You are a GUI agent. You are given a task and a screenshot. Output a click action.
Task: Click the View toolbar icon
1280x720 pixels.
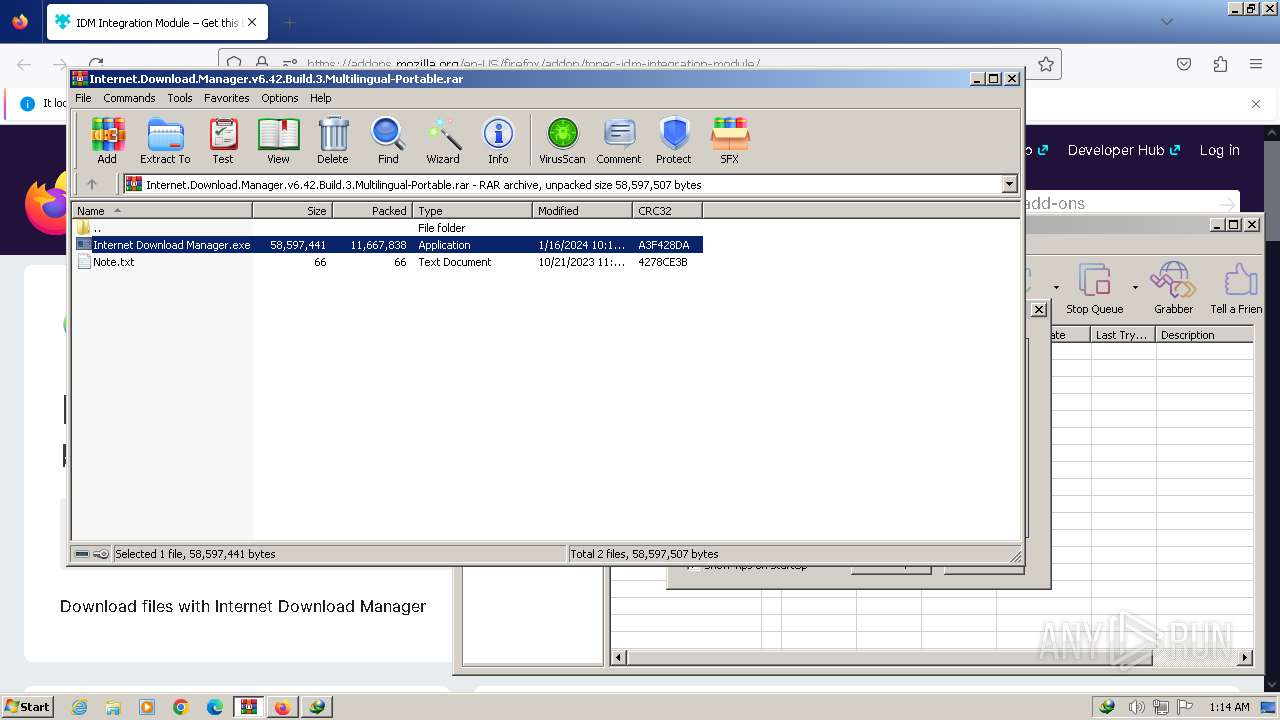coord(278,140)
